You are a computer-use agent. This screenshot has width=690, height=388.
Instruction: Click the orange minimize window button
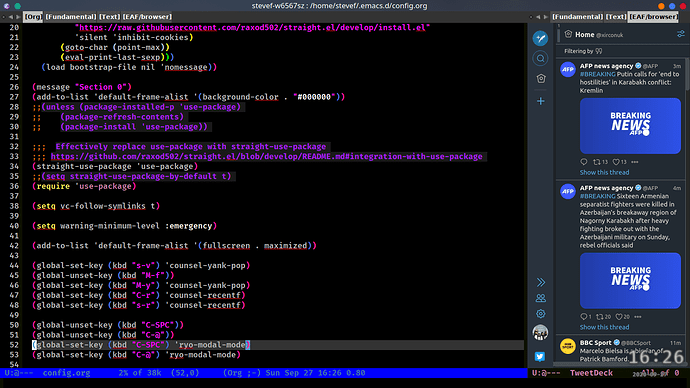coord(661,6)
